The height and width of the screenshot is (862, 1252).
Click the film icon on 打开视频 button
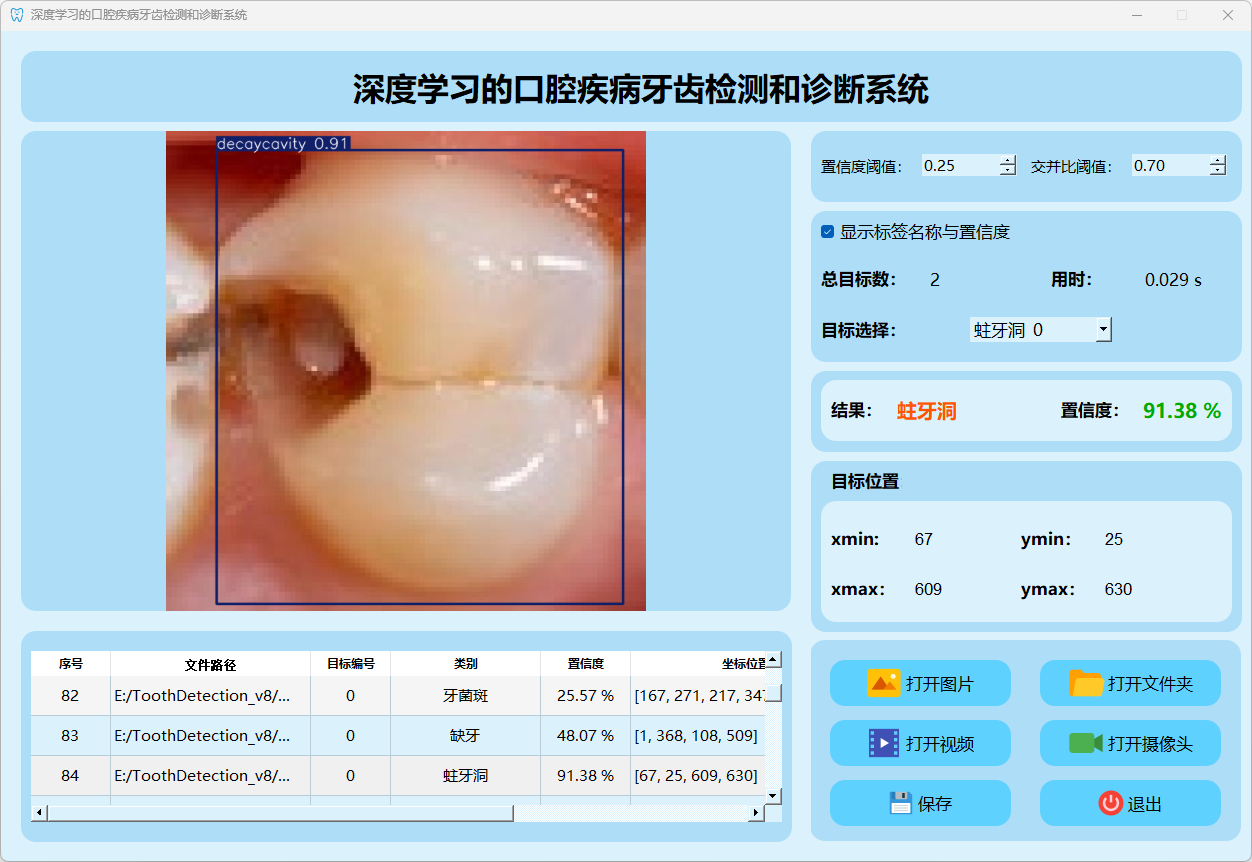click(884, 744)
